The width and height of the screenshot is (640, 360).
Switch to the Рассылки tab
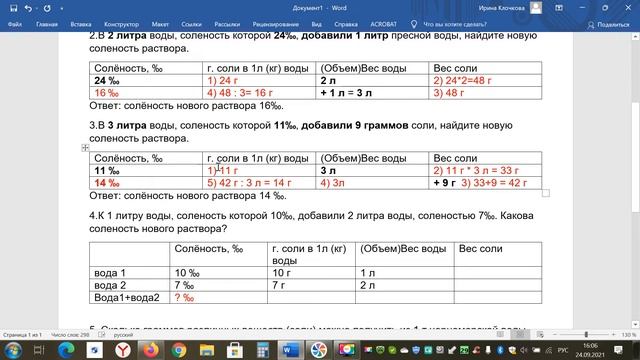pyautogui.click(x=227, y=24)
